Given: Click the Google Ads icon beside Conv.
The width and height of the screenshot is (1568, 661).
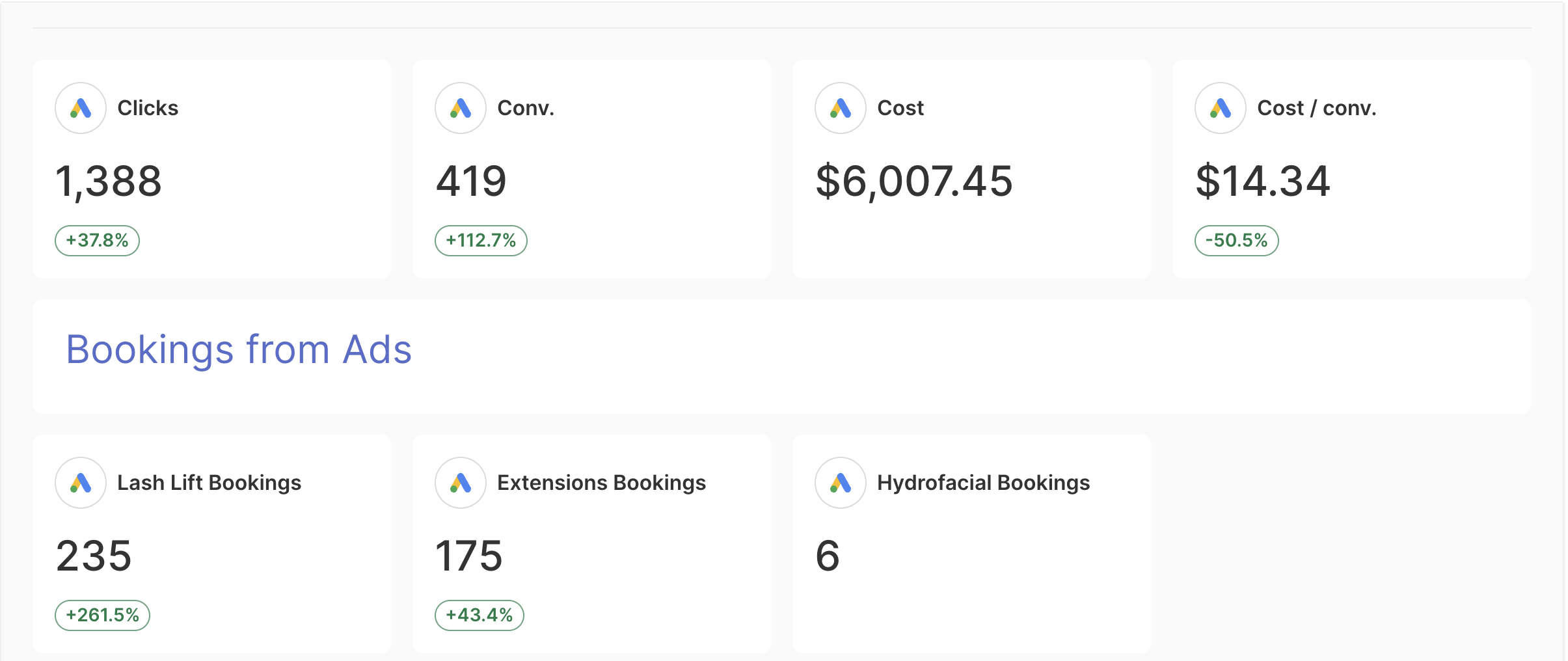Looking at the screenshot, I should [x=461, y=108].
